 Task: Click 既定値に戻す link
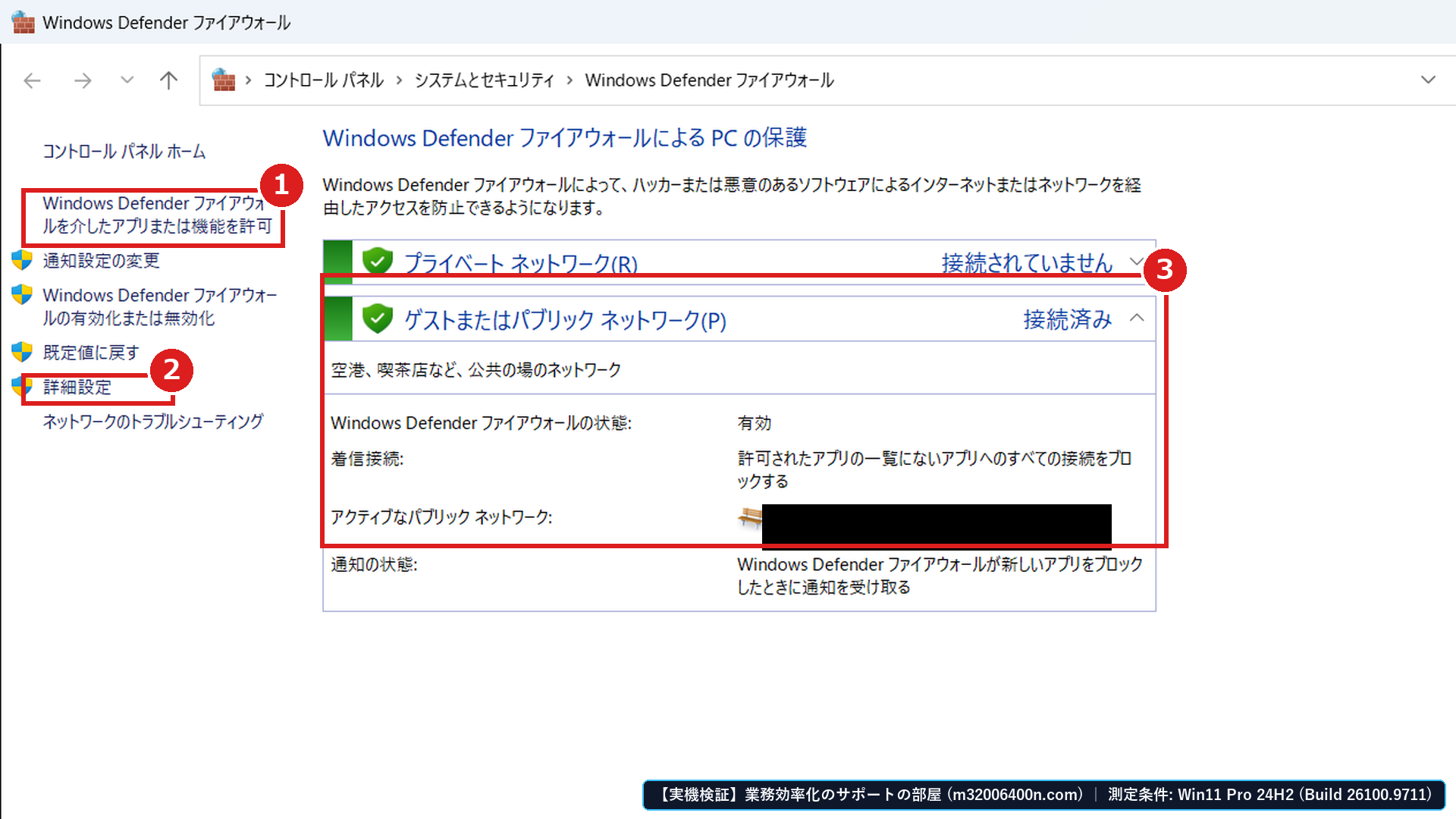click(91, 353)
